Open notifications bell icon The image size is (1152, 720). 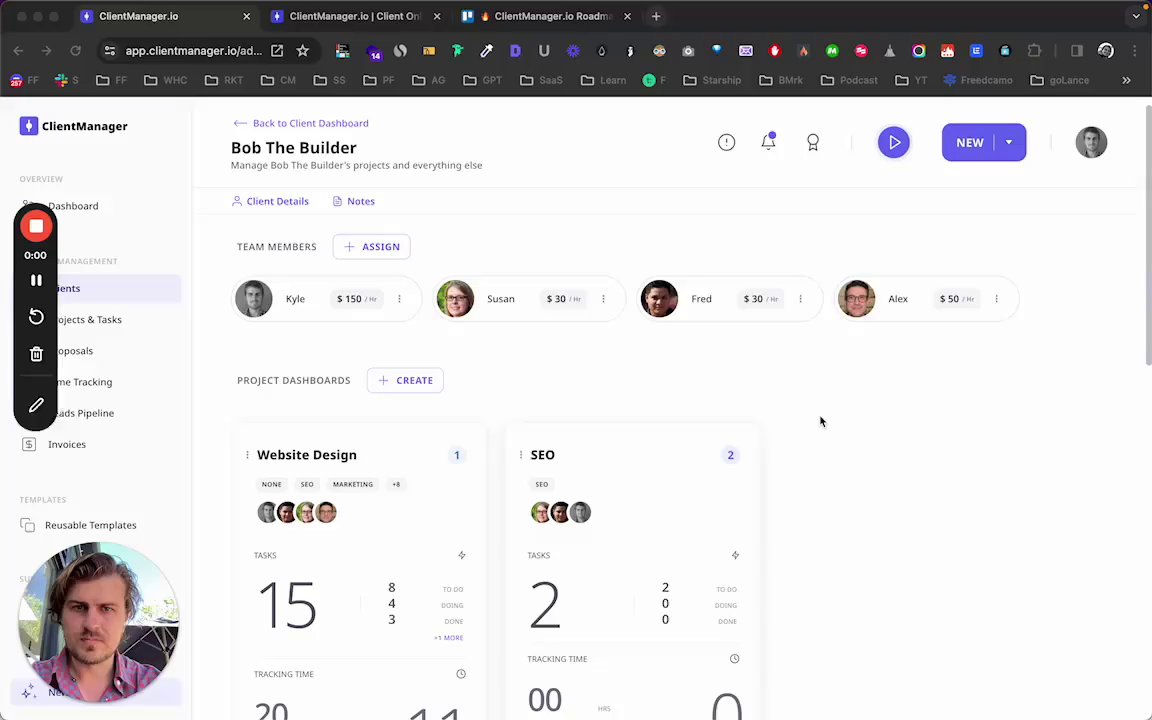pyautogui.click(x=768, y=142)
